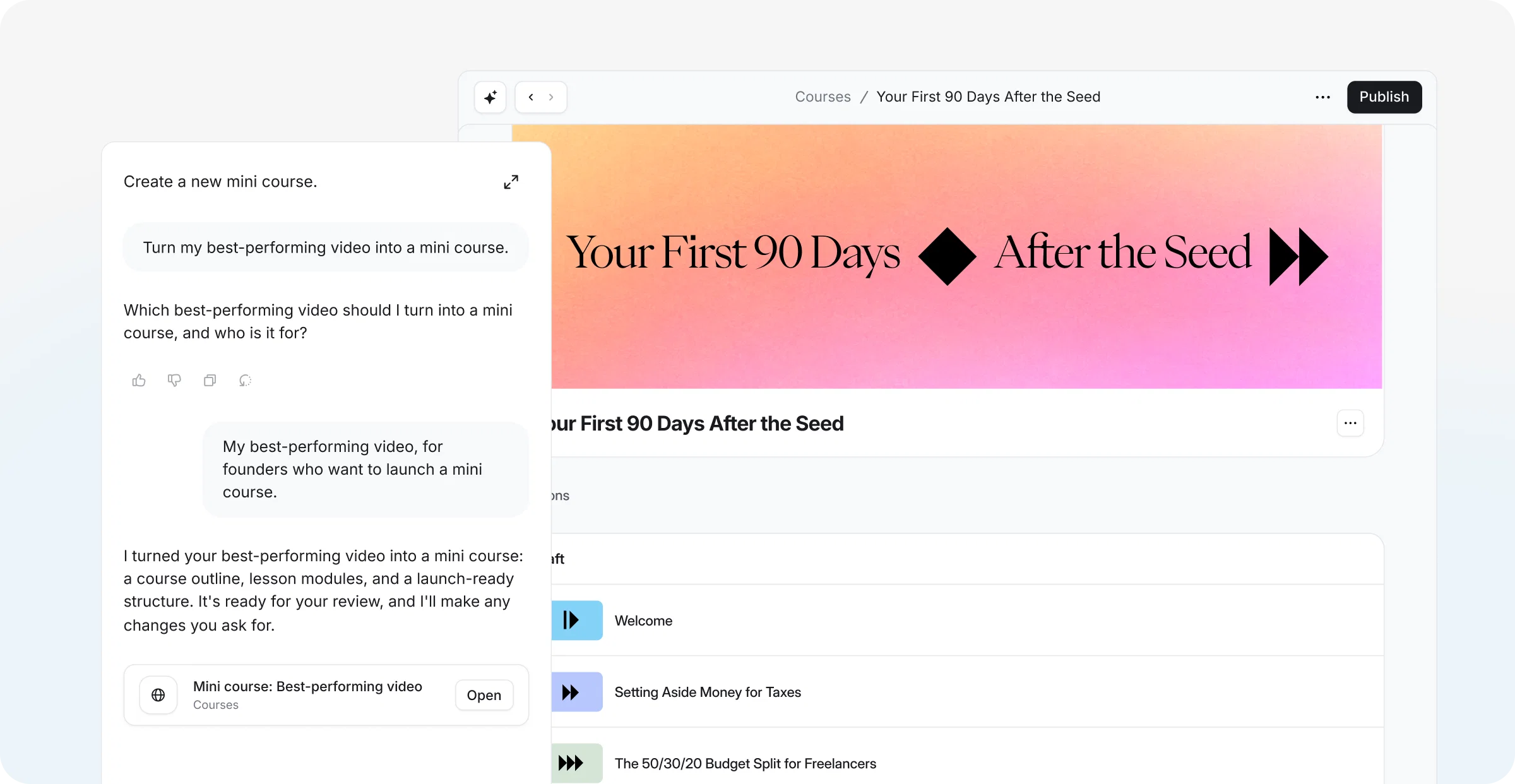Click the Create a new mini course title
The width and height of the screenshot is (1515, 784).
[220, 182]
